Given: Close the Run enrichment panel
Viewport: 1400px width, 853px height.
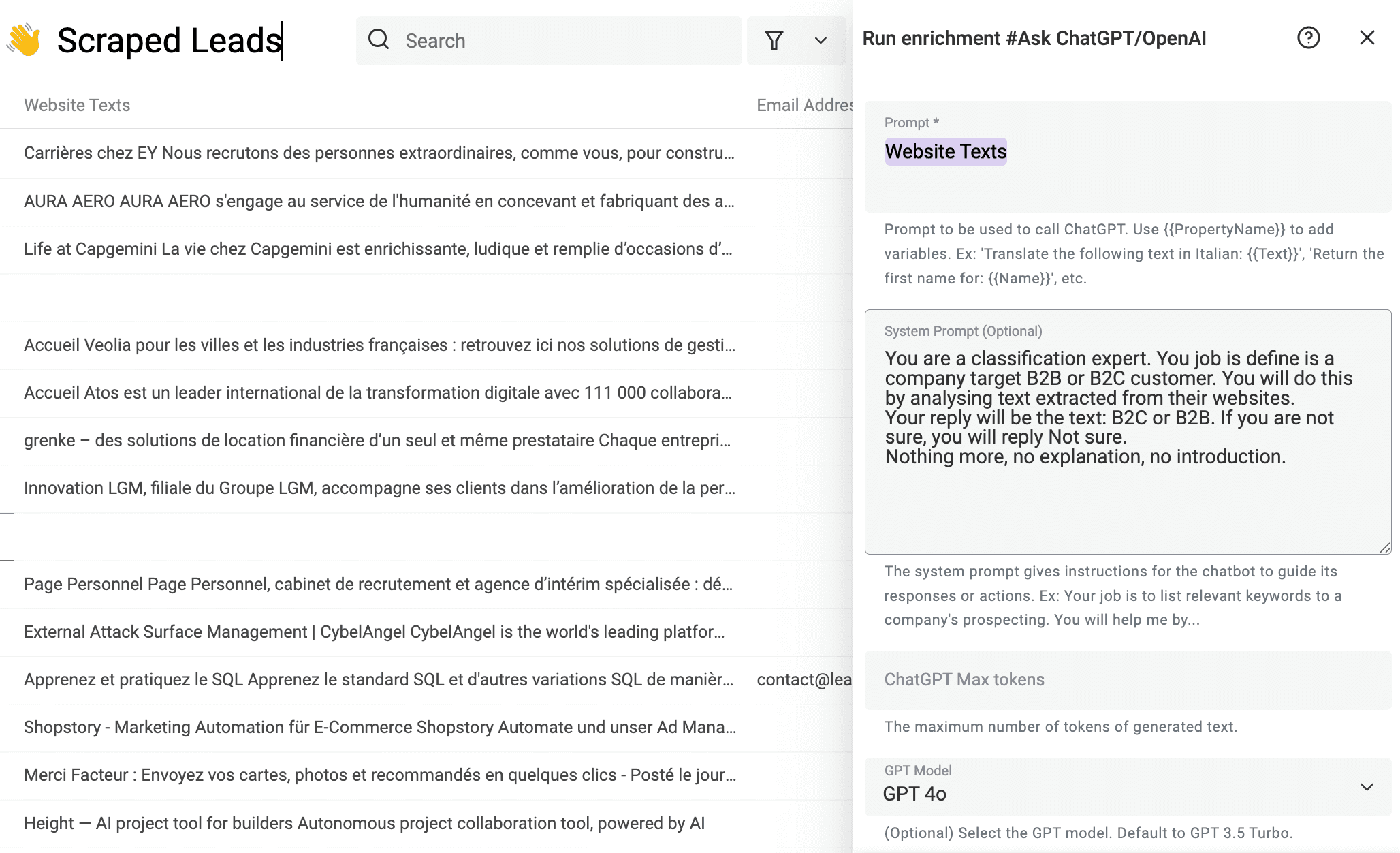Looking at the screenshot, I should pyautogui.click(x=1367, y=37).
